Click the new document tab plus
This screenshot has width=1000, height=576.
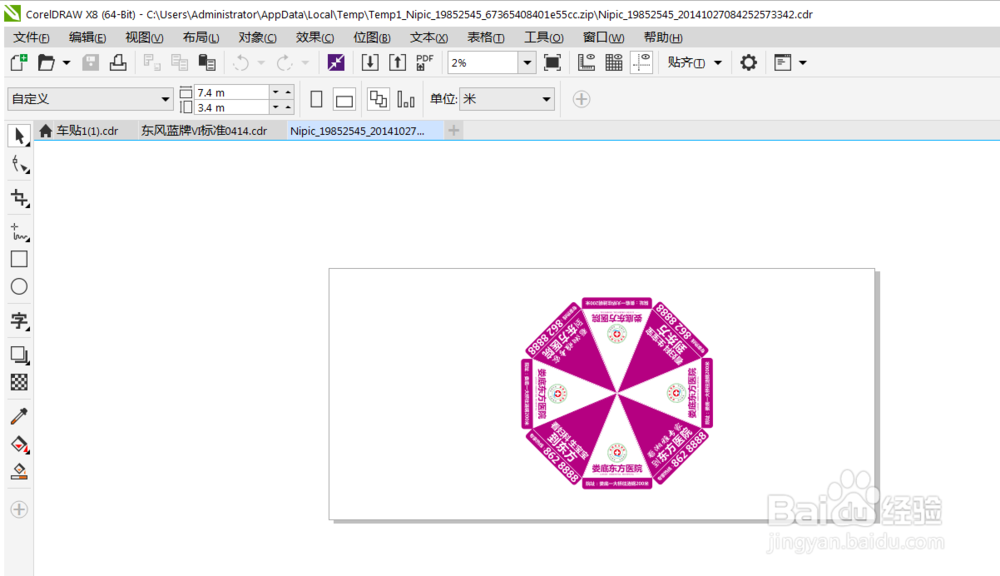(x=453, y=131)
